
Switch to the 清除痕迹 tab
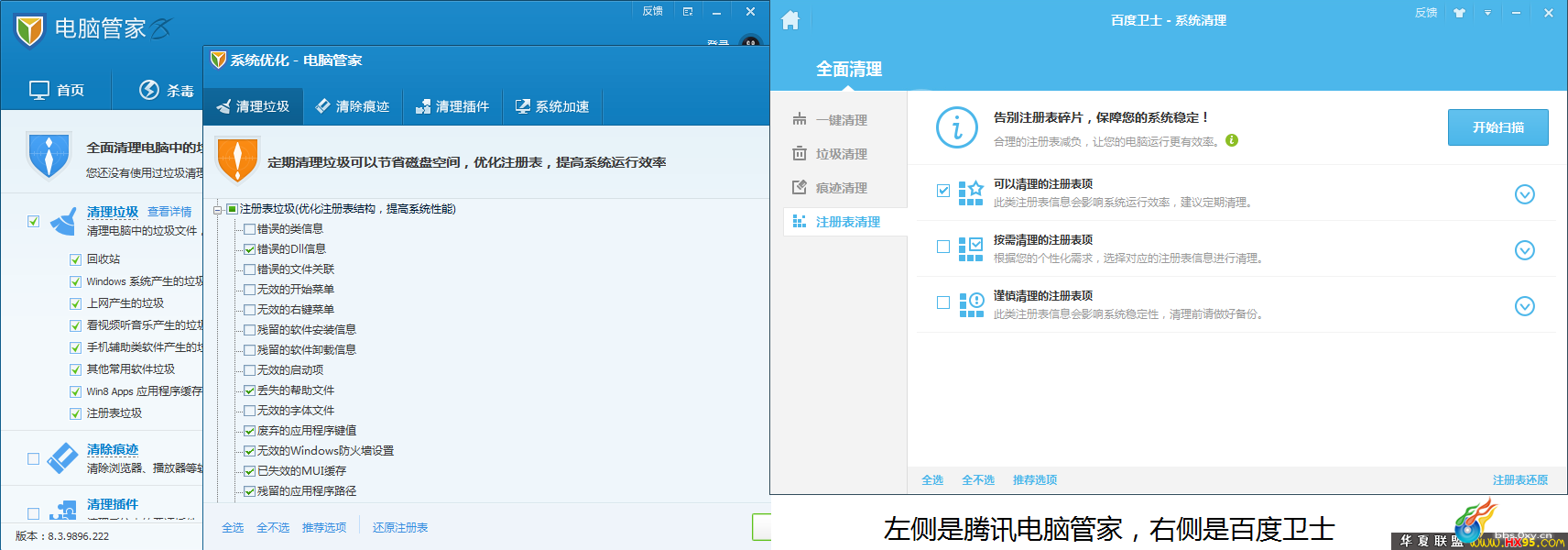point(353,106)
